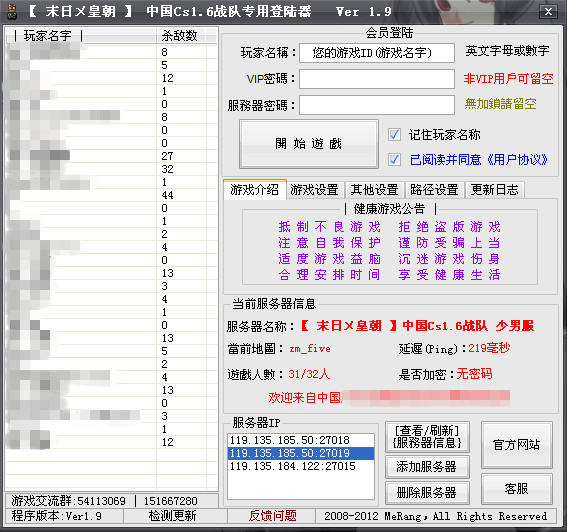Select server 119.135.185.50:27019
Screen dimensions: 567x532
[301, 453]
